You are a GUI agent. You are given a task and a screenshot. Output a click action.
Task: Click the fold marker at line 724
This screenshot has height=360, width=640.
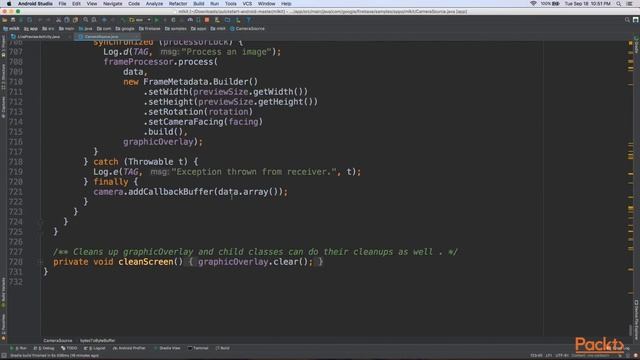pos(40,222)
